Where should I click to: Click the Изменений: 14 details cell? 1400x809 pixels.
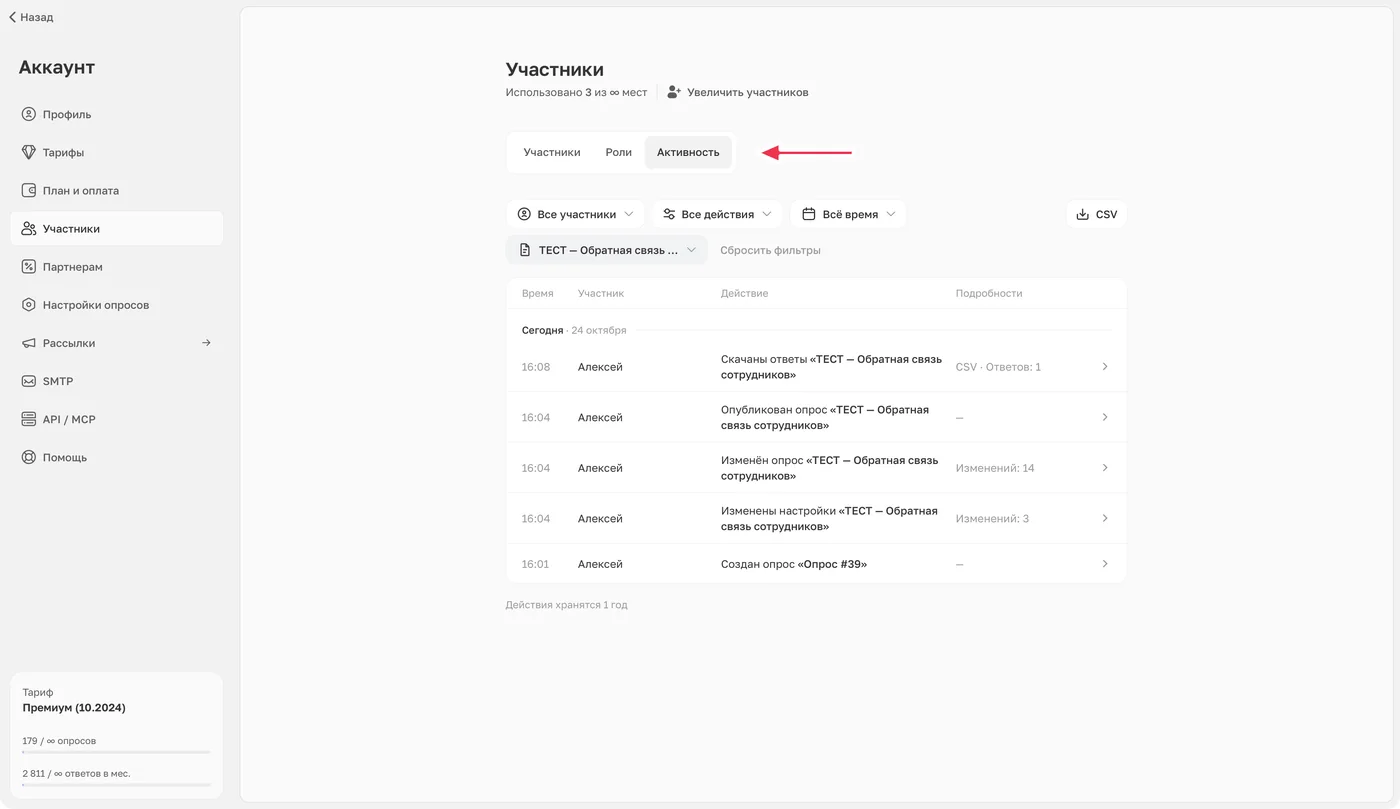[995, 468]
